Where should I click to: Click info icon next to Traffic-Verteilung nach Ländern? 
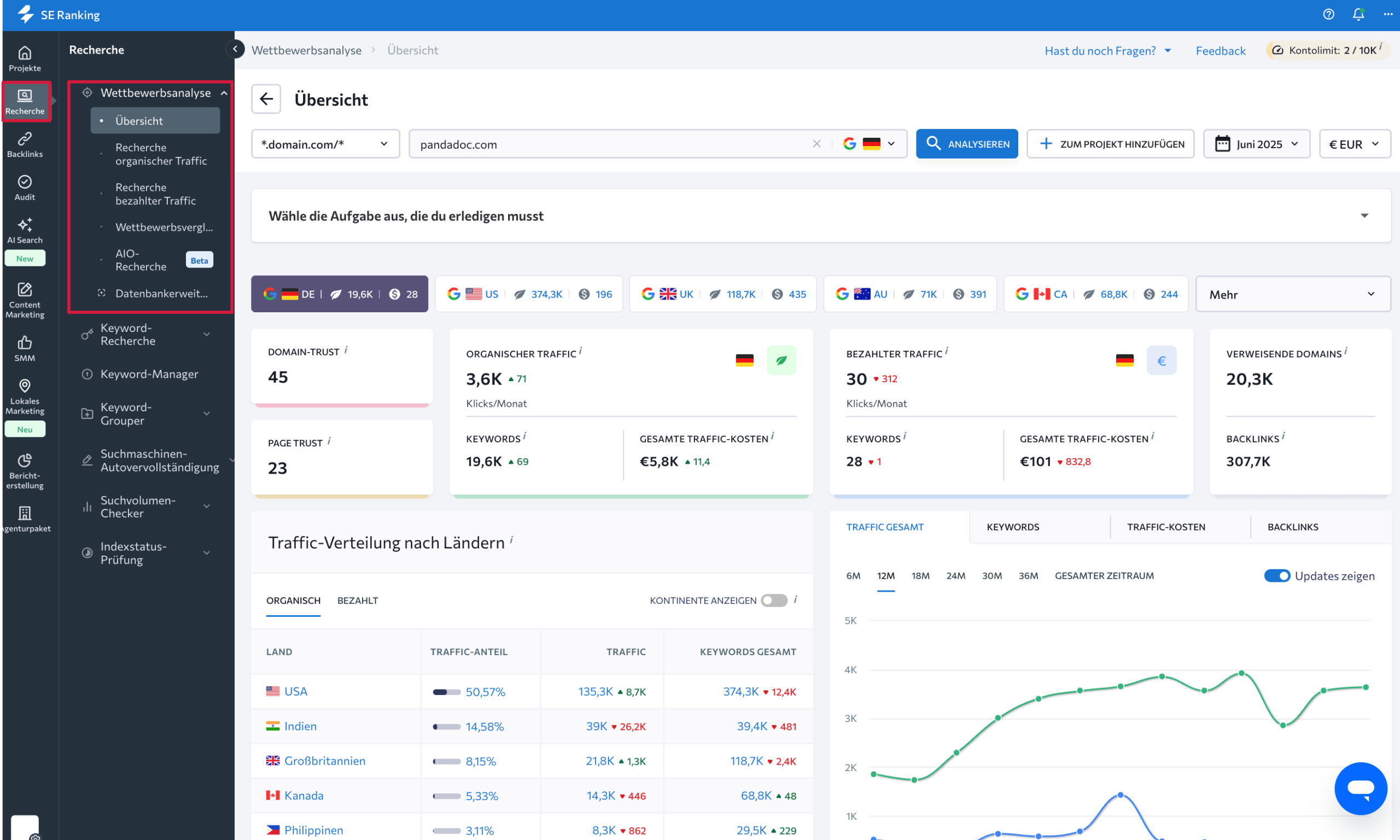click(x=511, y=540)
